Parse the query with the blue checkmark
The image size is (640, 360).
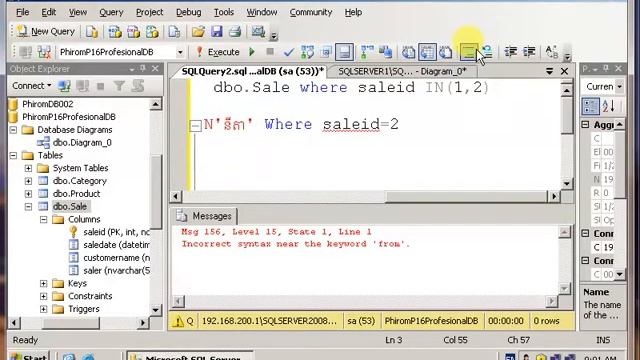click(289, 52)
